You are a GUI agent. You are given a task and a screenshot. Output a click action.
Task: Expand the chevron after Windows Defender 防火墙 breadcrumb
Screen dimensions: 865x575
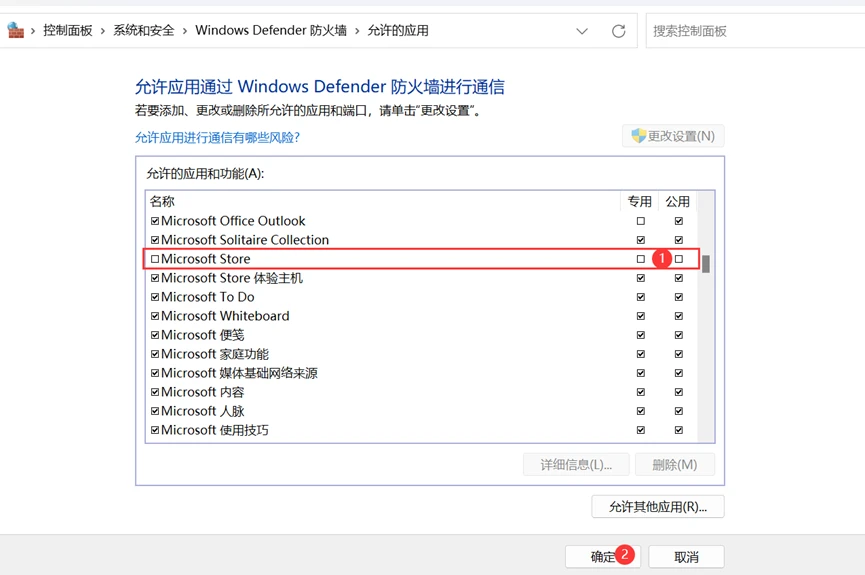(357, 31)
